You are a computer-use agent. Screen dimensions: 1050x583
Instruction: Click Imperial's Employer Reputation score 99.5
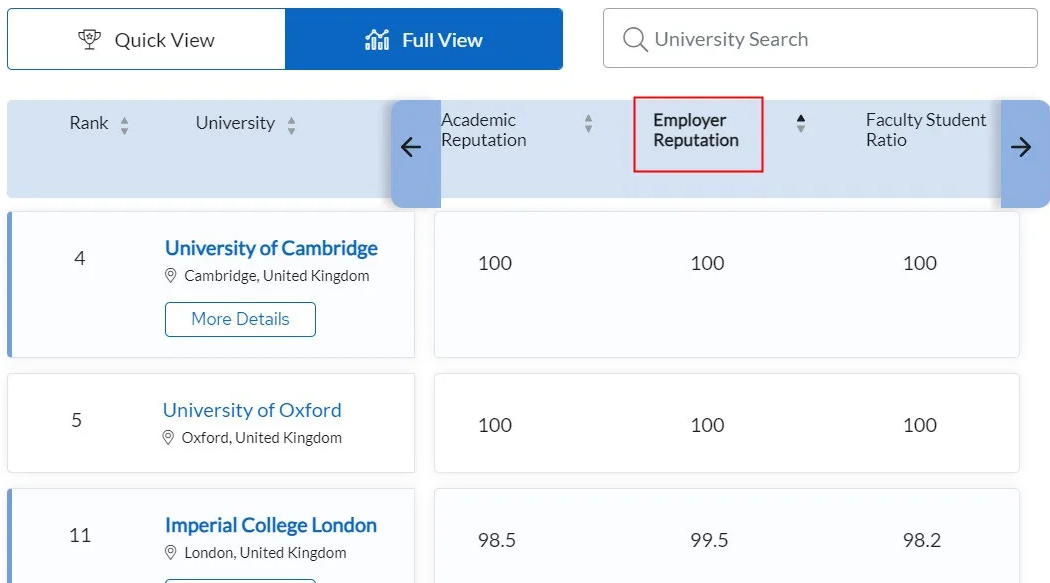coord(709,540)
